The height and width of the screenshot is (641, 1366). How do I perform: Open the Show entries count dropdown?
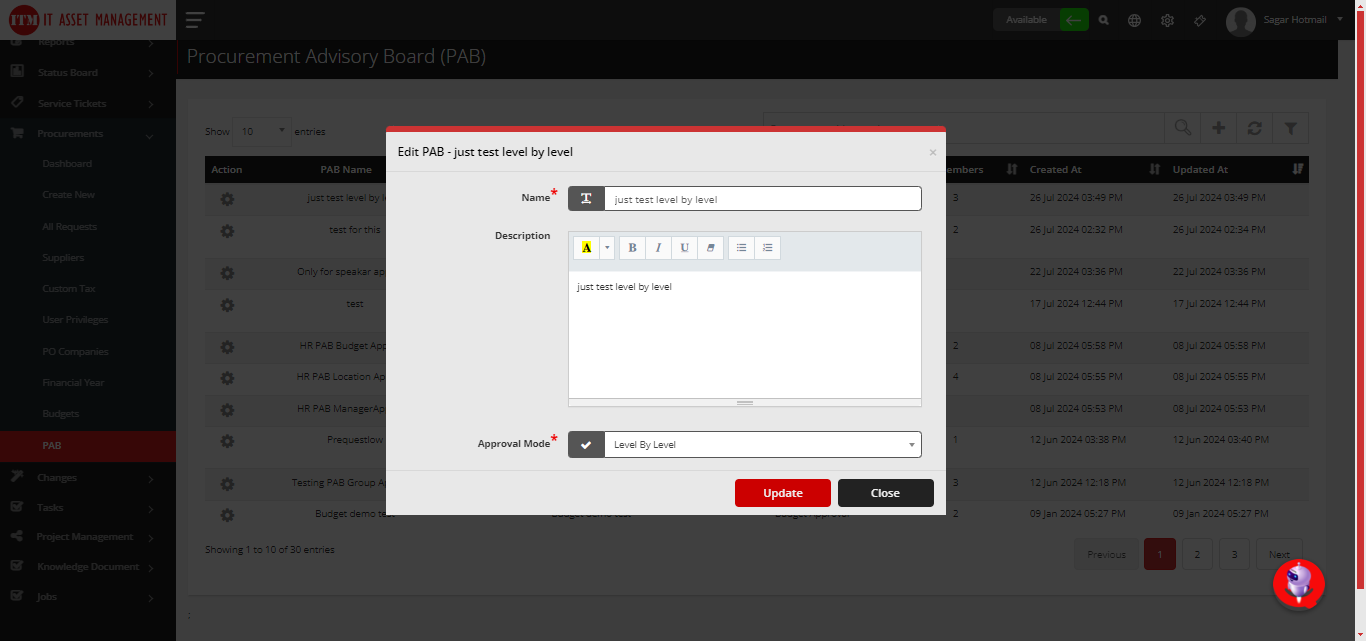[x=262, y=131]
